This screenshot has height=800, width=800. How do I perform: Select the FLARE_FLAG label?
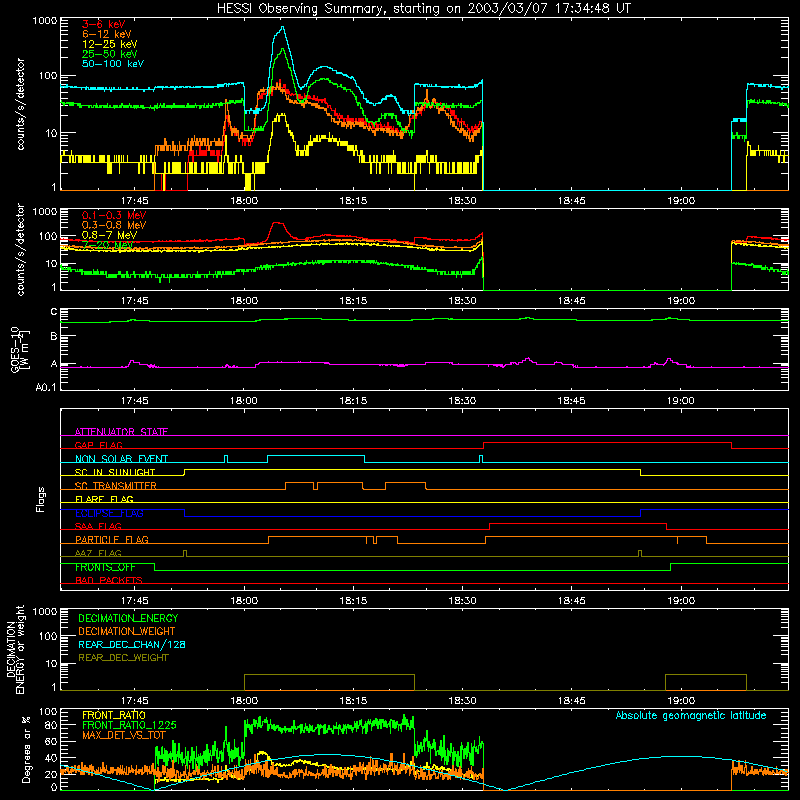click(104, 499)
